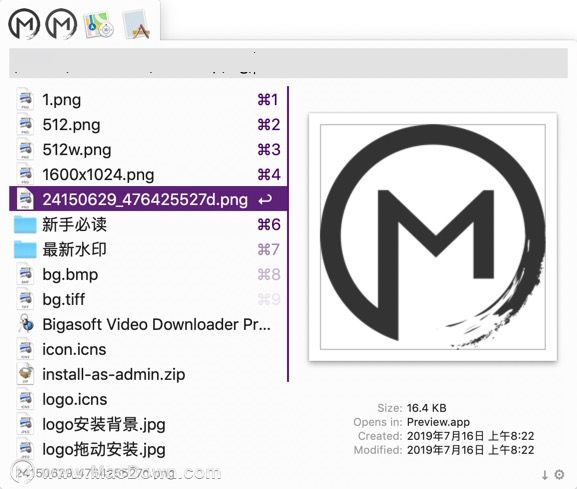
Task: Click the file icon beside 1600x1024.png
Action: coord(25,174)
